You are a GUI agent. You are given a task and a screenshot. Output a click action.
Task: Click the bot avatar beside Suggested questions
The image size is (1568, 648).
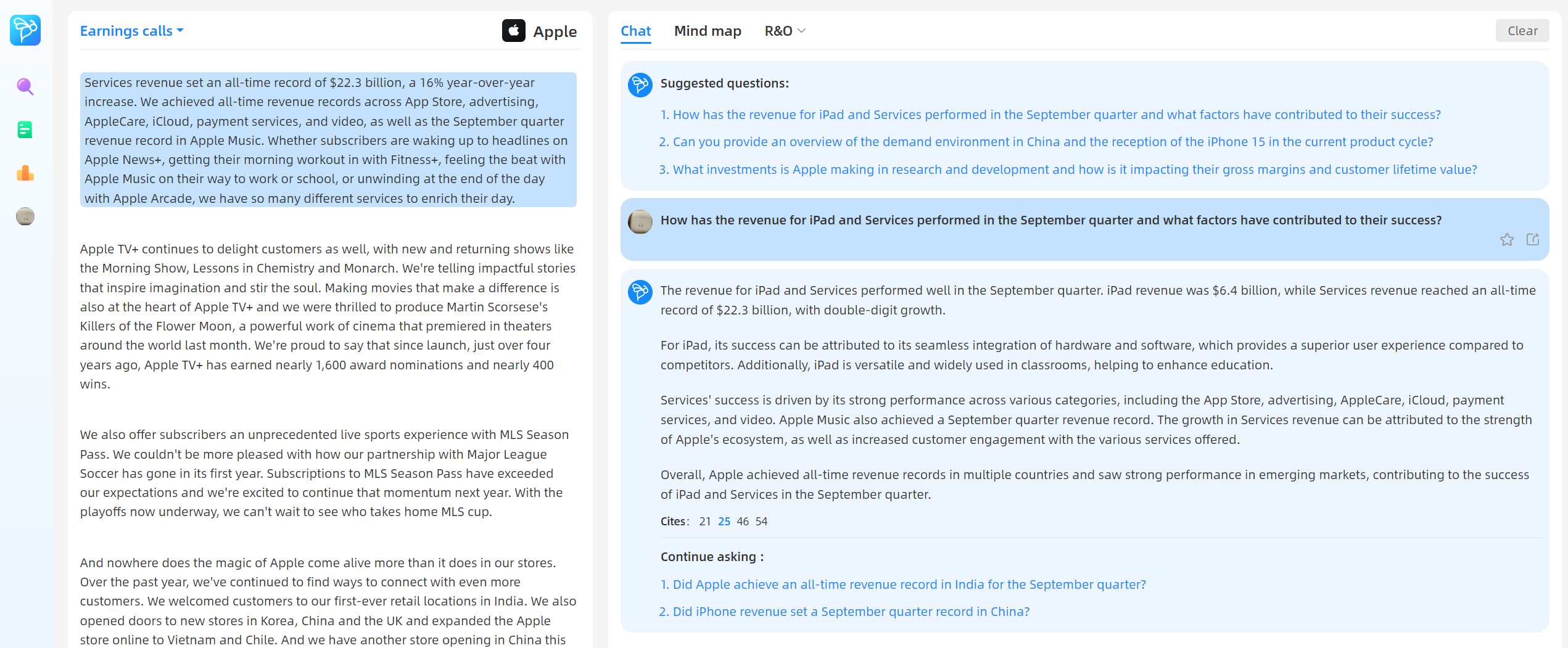pos(640,84)
